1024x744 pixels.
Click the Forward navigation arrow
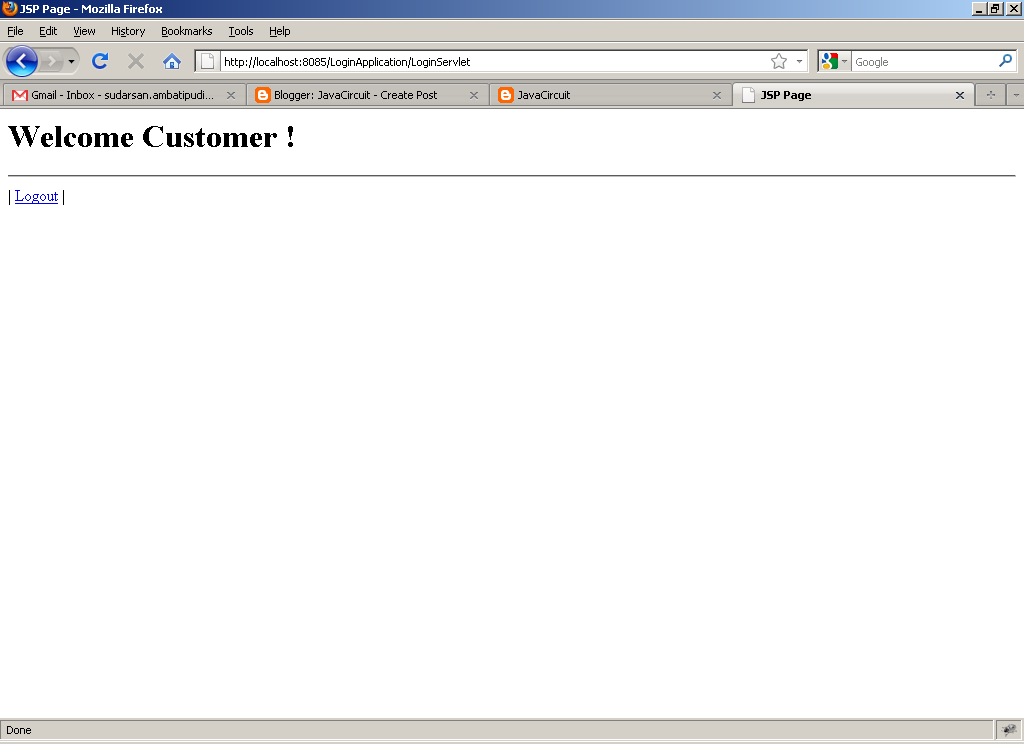(x=51, y=61)
